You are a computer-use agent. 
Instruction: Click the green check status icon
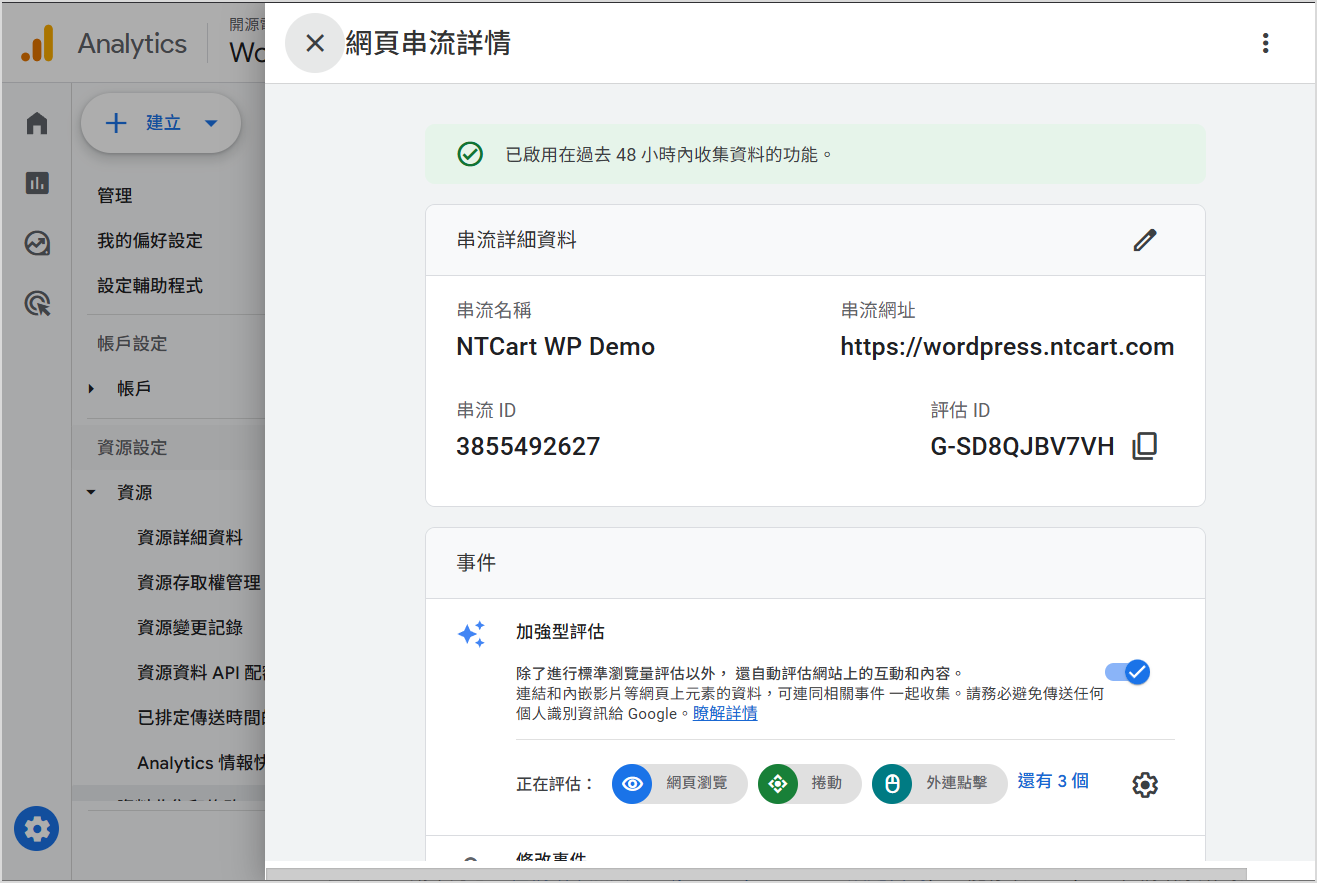(470, 154)
